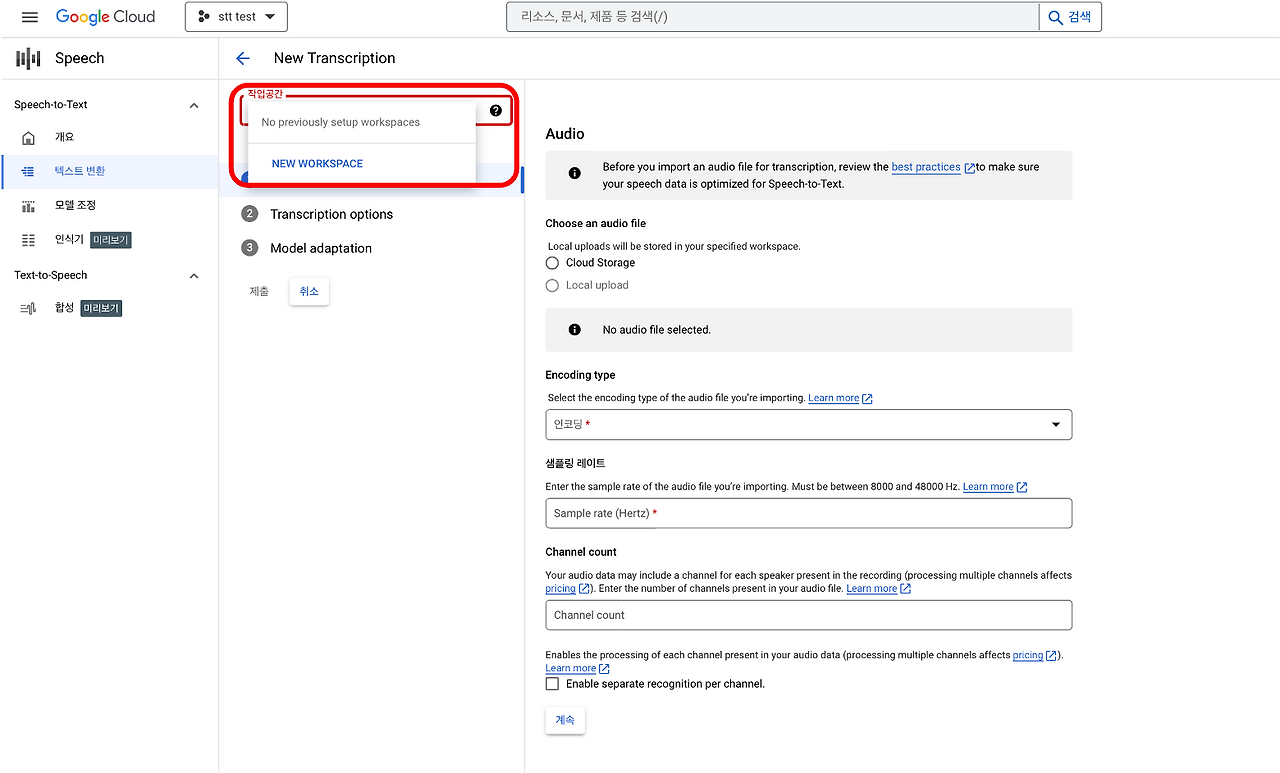Open pricing link in separate-channel processing description

[1034, 655]
